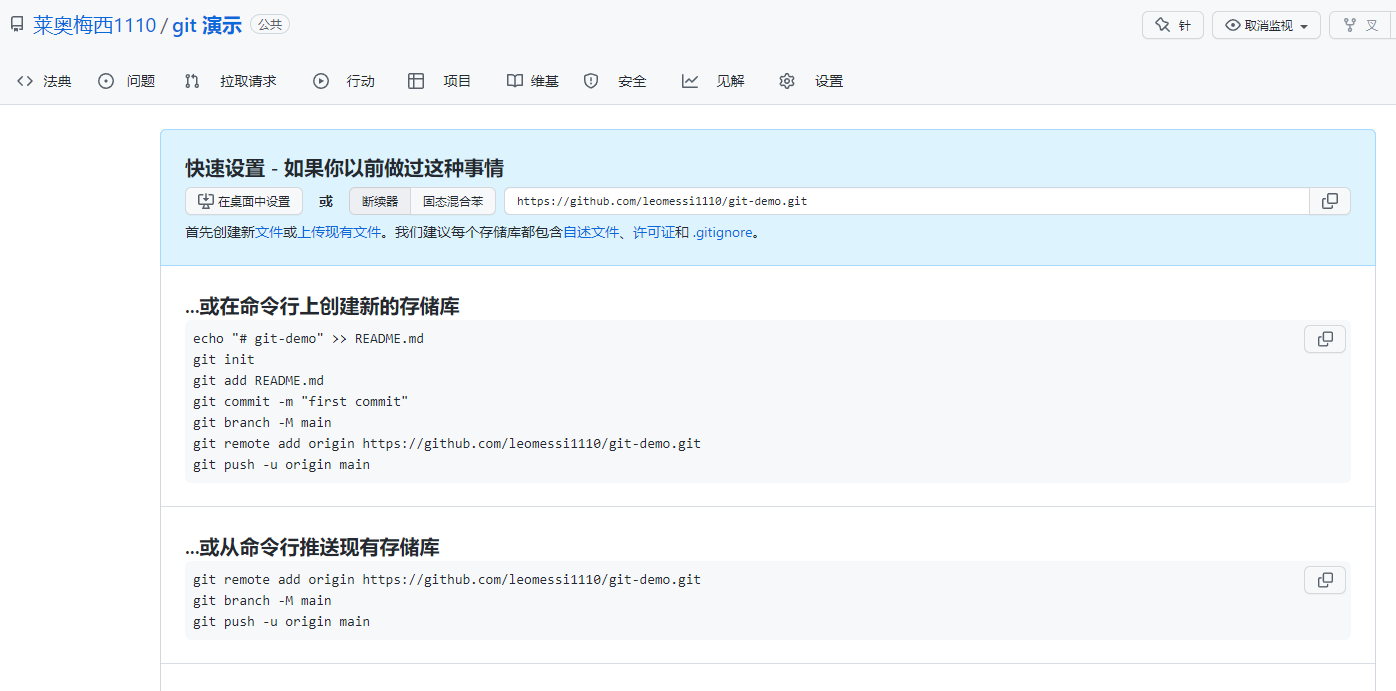Click the eye icon in 取消监视 button
Screen dimensions: 1396x691
[1233, 25]
